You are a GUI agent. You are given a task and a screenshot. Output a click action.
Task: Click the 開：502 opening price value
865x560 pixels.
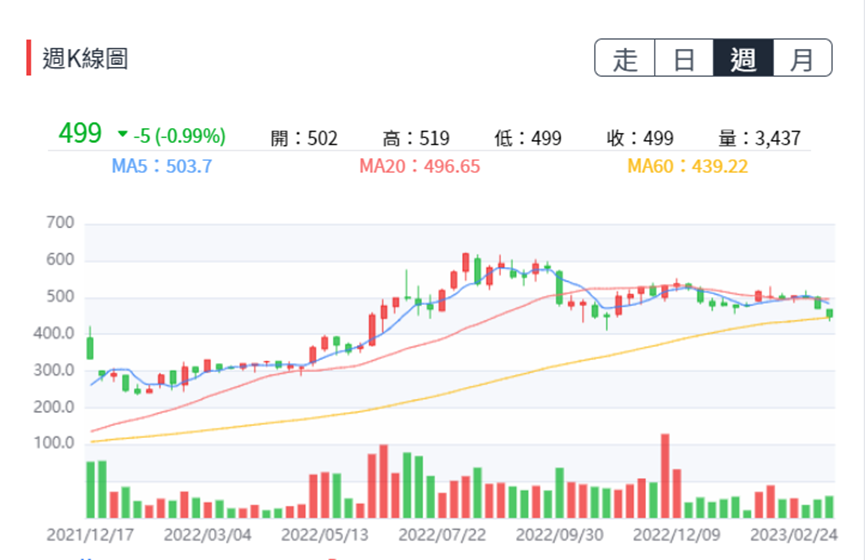tap(304, 139)
